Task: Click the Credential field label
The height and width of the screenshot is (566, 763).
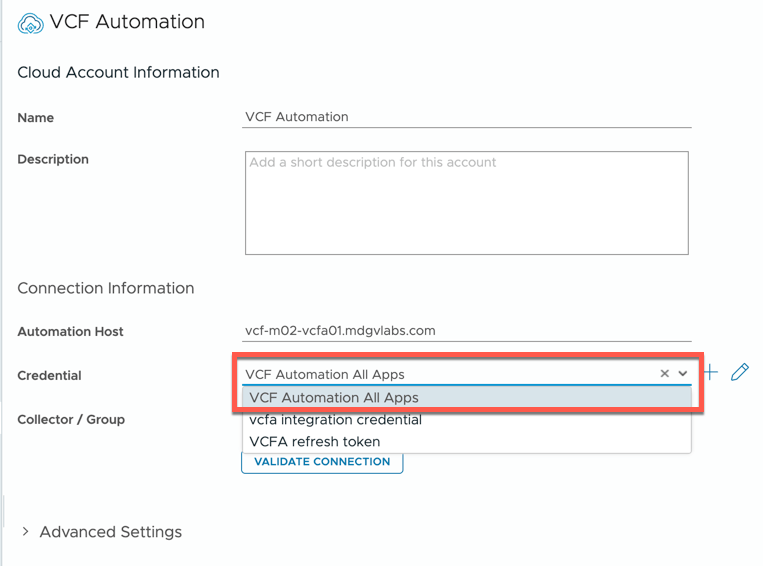Action: click(x=49, y=376)
